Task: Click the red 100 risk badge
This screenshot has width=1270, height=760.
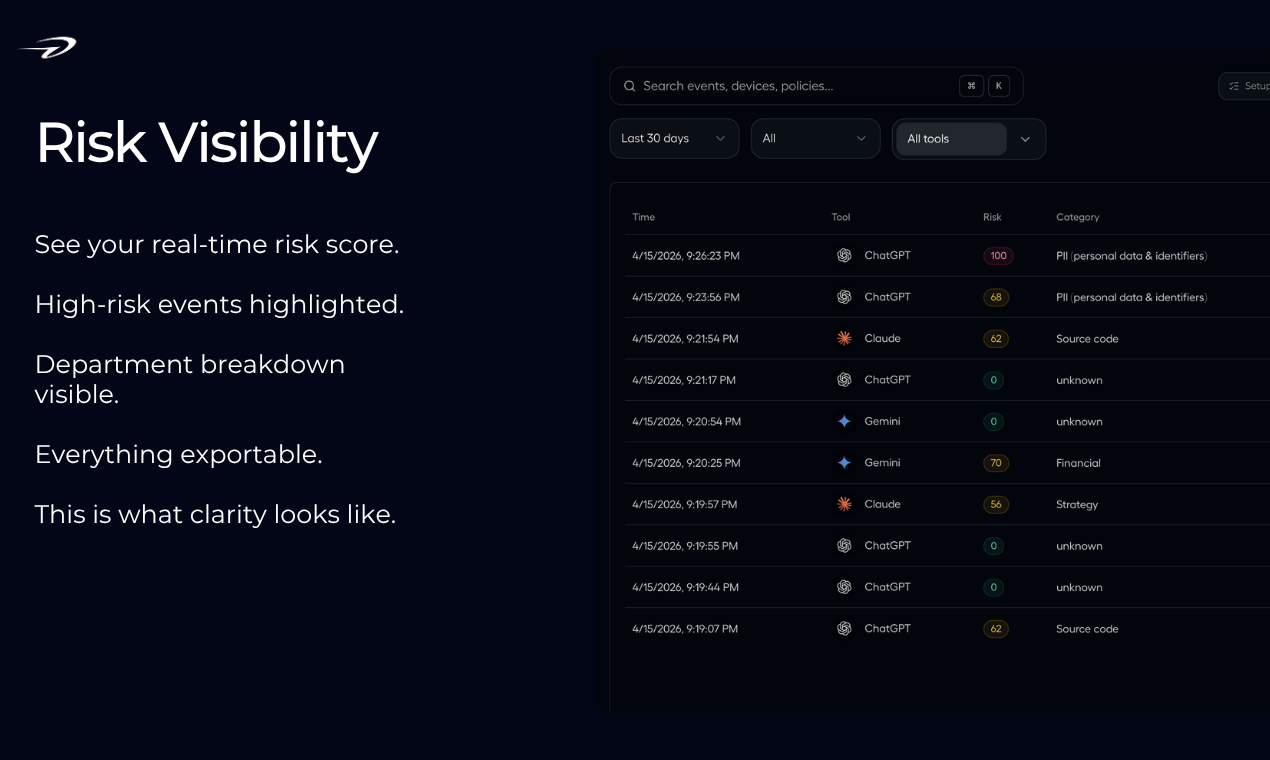Action: pyautogui.click(x=998, y=256)
